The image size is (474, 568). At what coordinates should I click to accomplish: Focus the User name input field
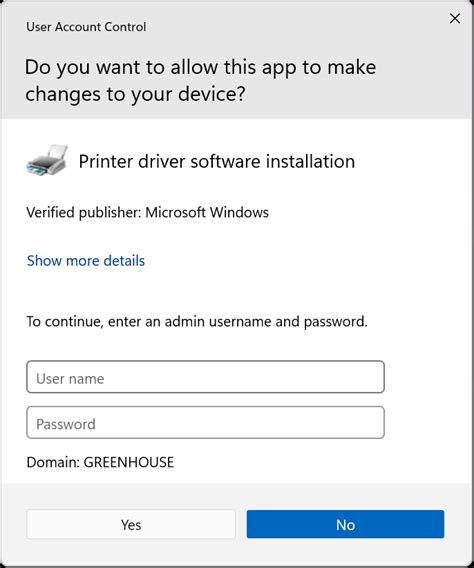205,377
